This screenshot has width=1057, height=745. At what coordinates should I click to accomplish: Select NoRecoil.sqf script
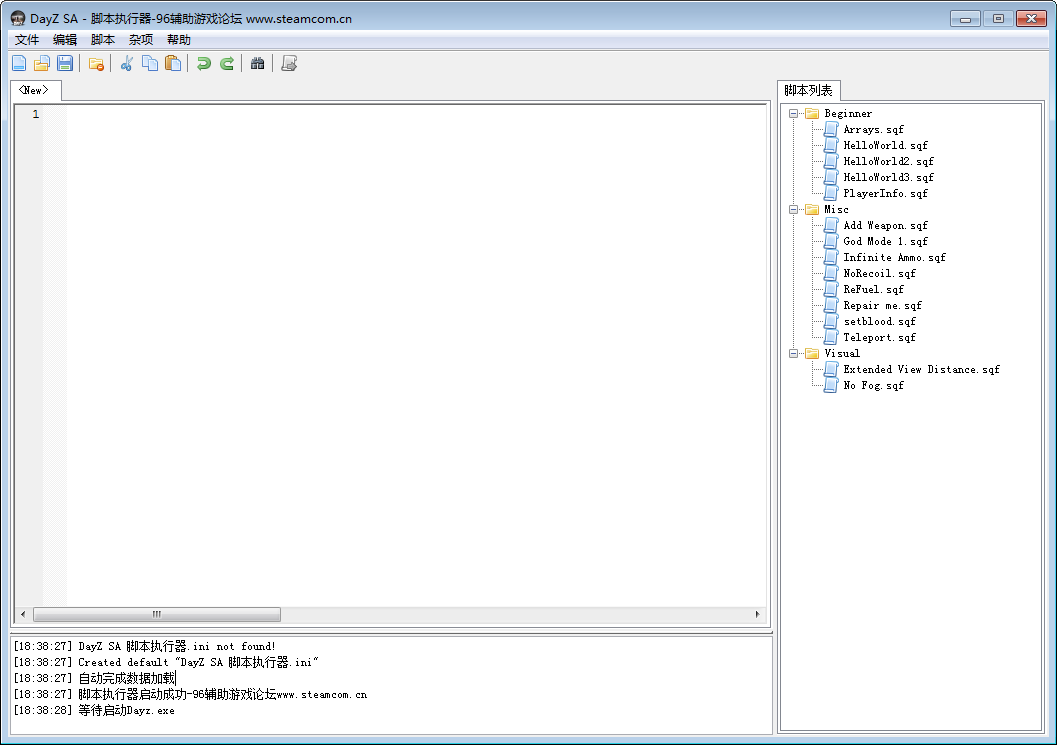click(x=879, y=274)
